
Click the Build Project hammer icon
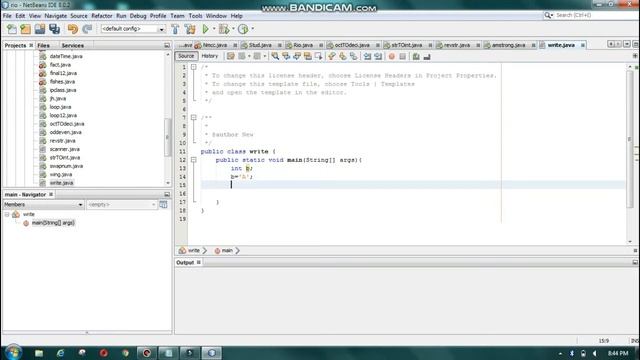coord(175,29)
